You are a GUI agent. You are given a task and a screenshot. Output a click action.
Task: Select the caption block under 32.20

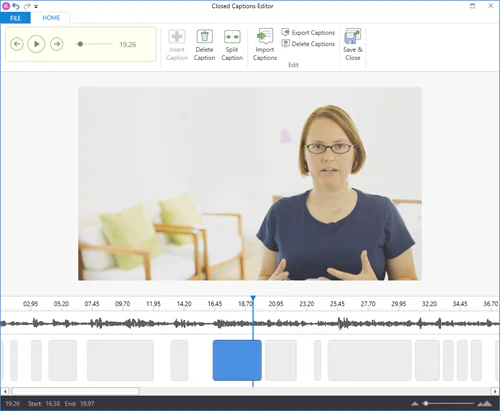427,360
